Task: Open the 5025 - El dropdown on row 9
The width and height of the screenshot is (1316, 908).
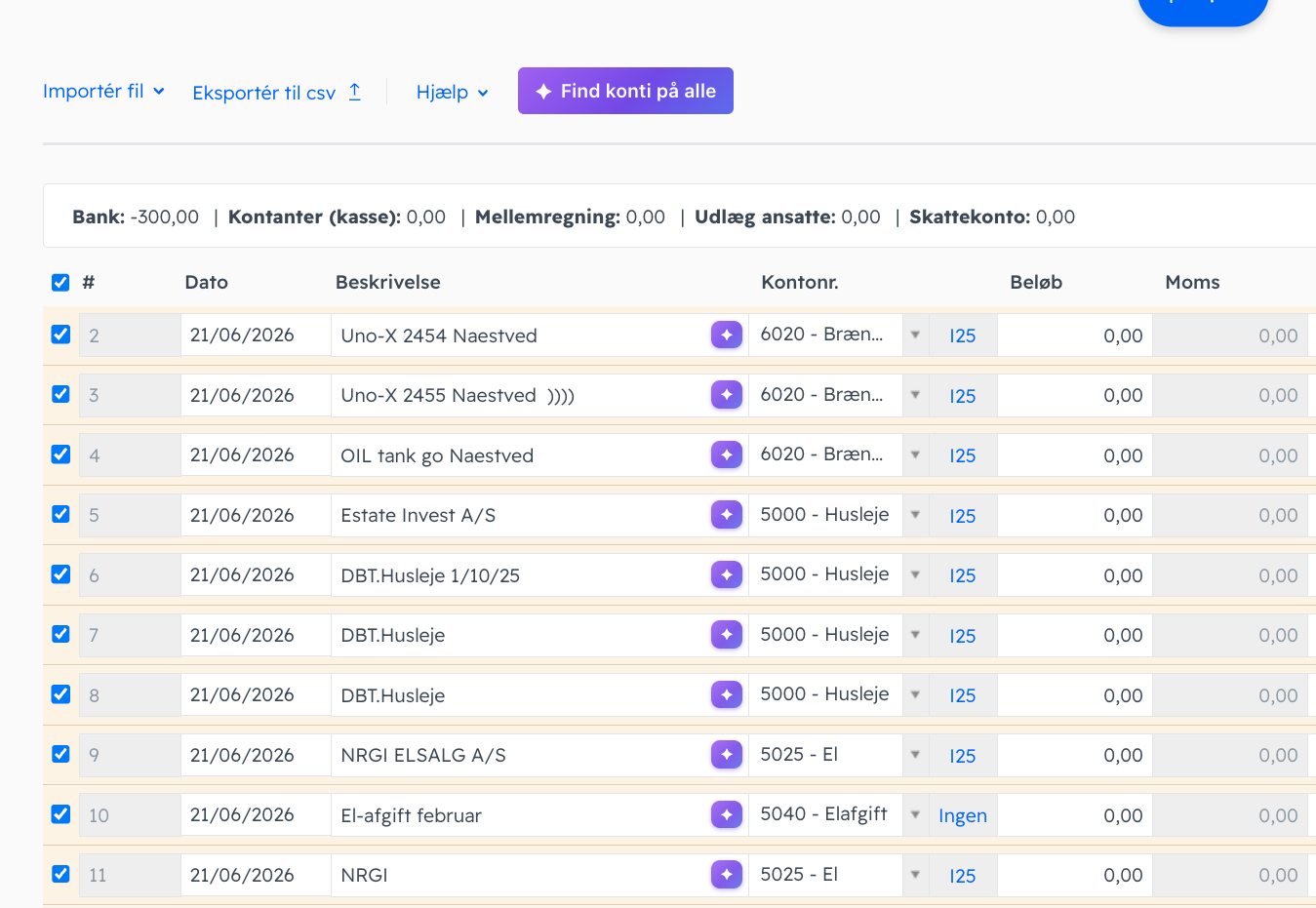Action: 915,755
